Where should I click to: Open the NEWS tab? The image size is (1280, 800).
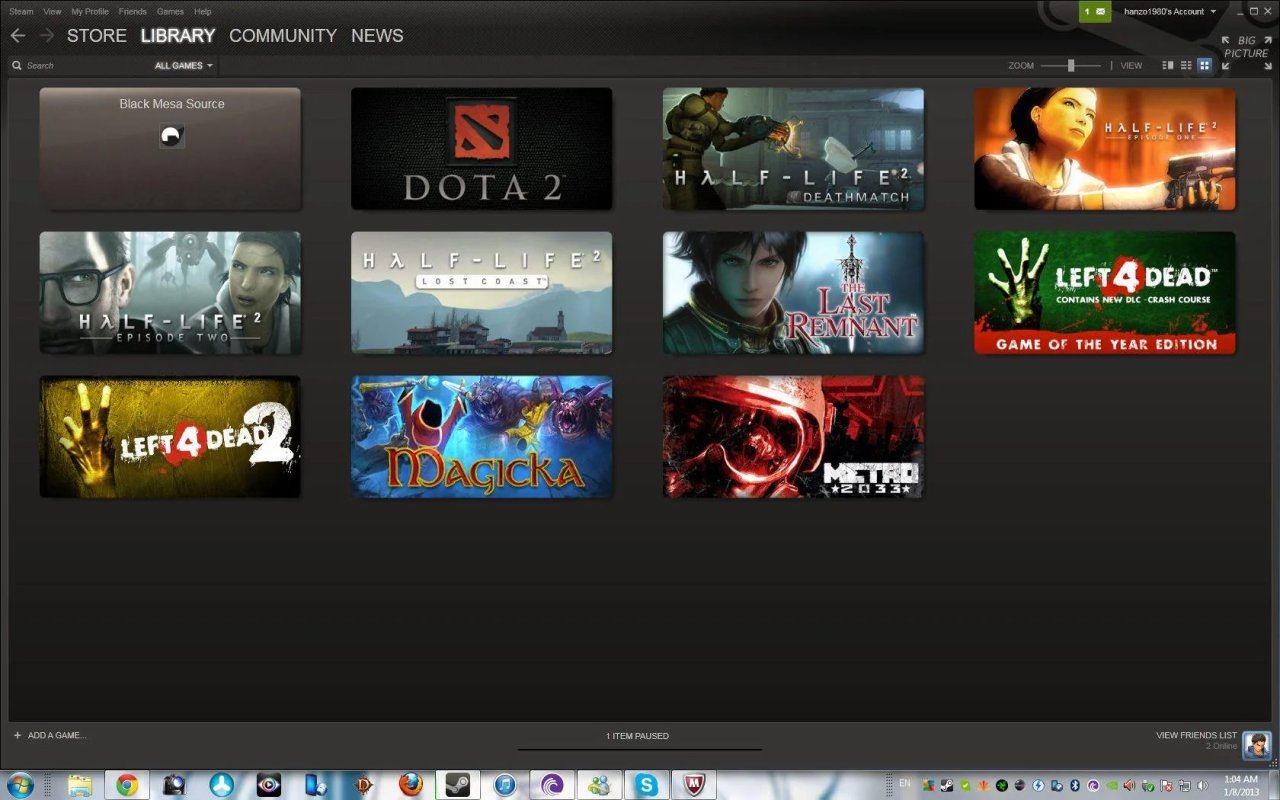pos(377,36)
